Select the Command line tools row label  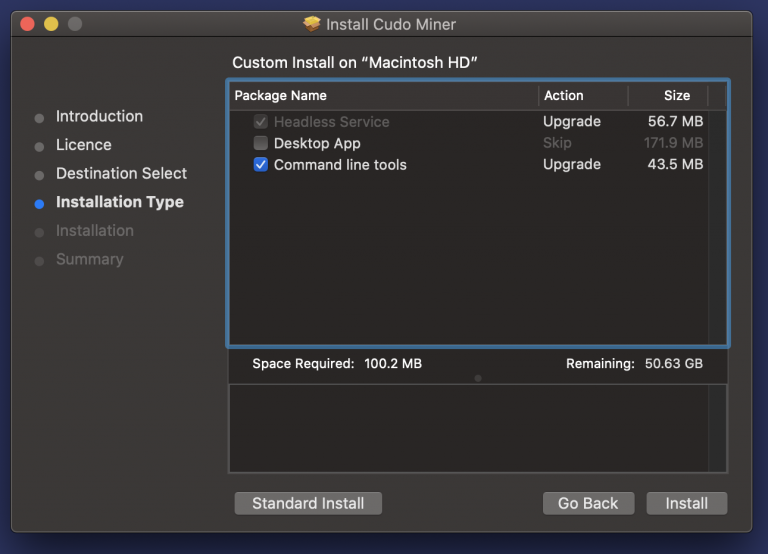tap(340, 165)
